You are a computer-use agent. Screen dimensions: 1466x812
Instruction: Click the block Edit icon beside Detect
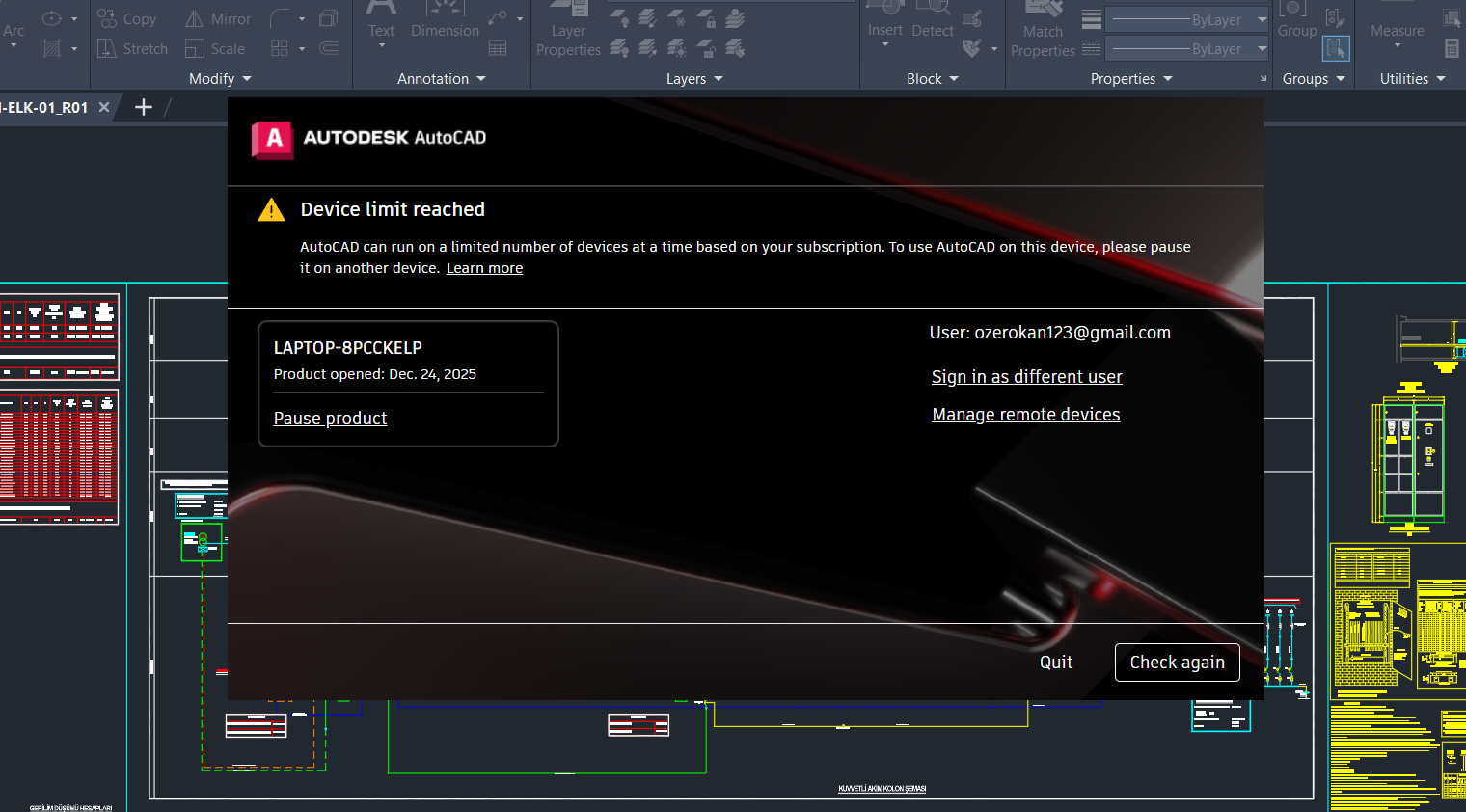(x=972, y=18)
